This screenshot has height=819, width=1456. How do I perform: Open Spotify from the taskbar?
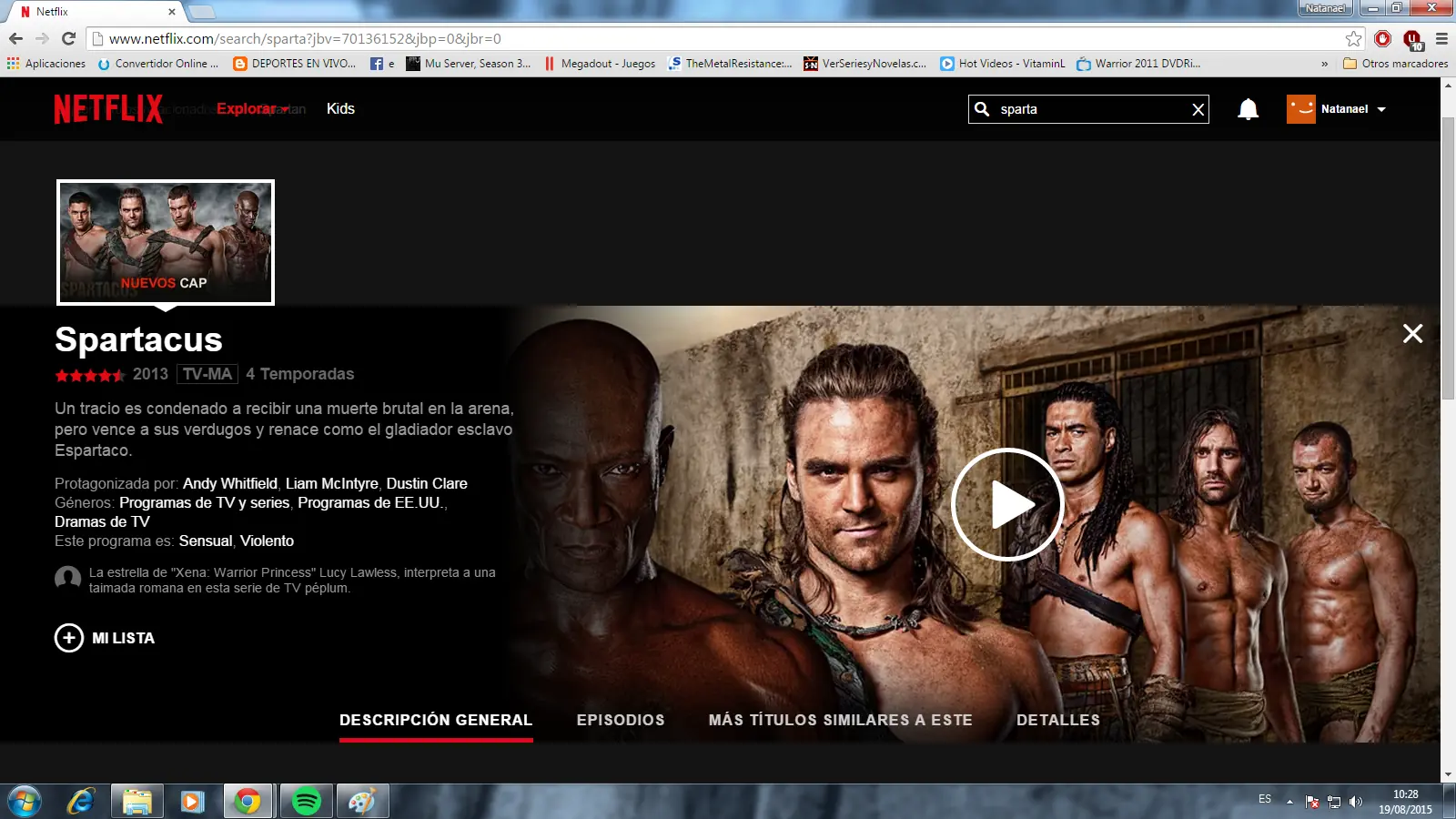click(307, 802)
